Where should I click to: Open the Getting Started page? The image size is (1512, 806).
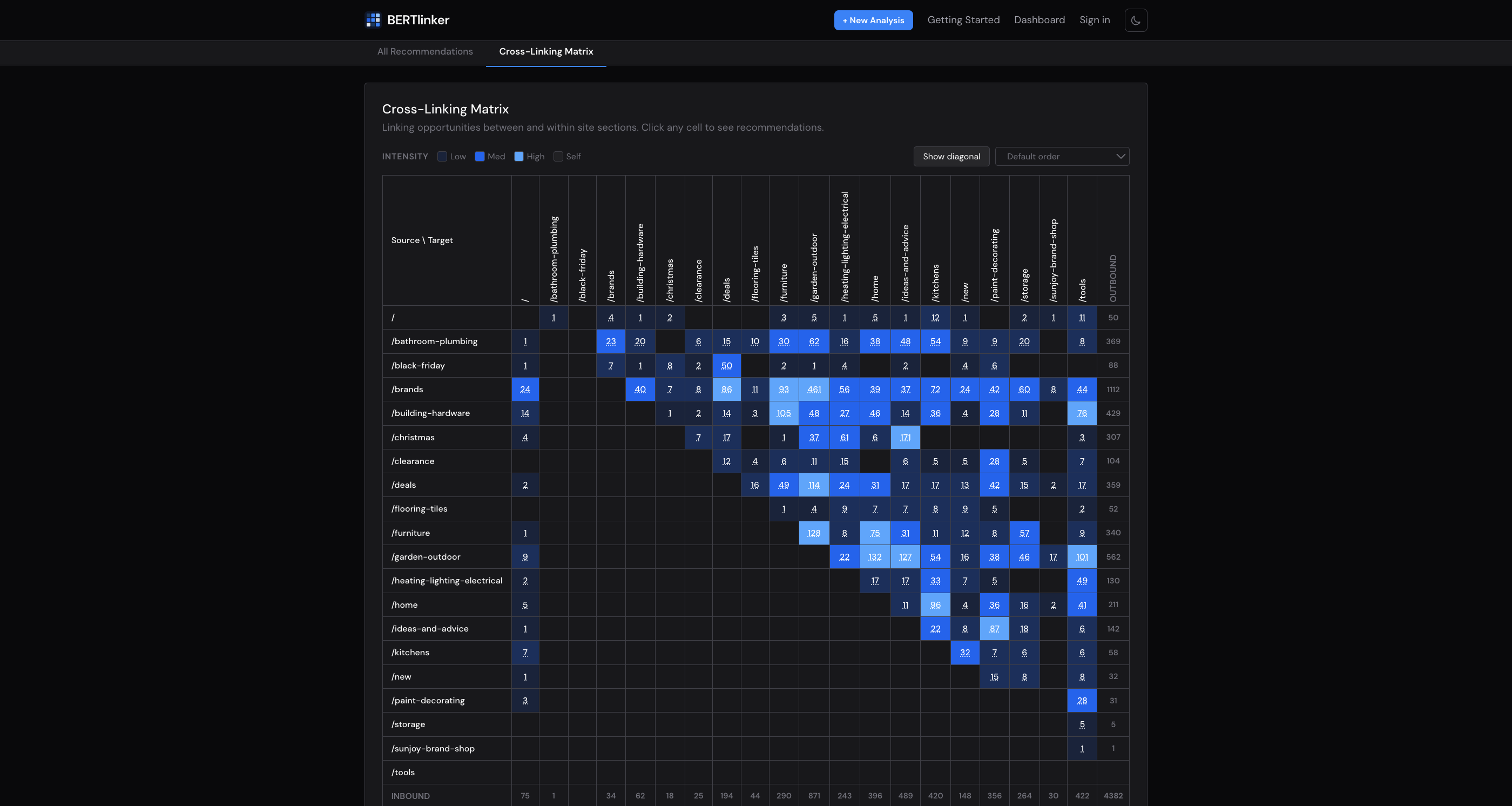click(963, 20)
